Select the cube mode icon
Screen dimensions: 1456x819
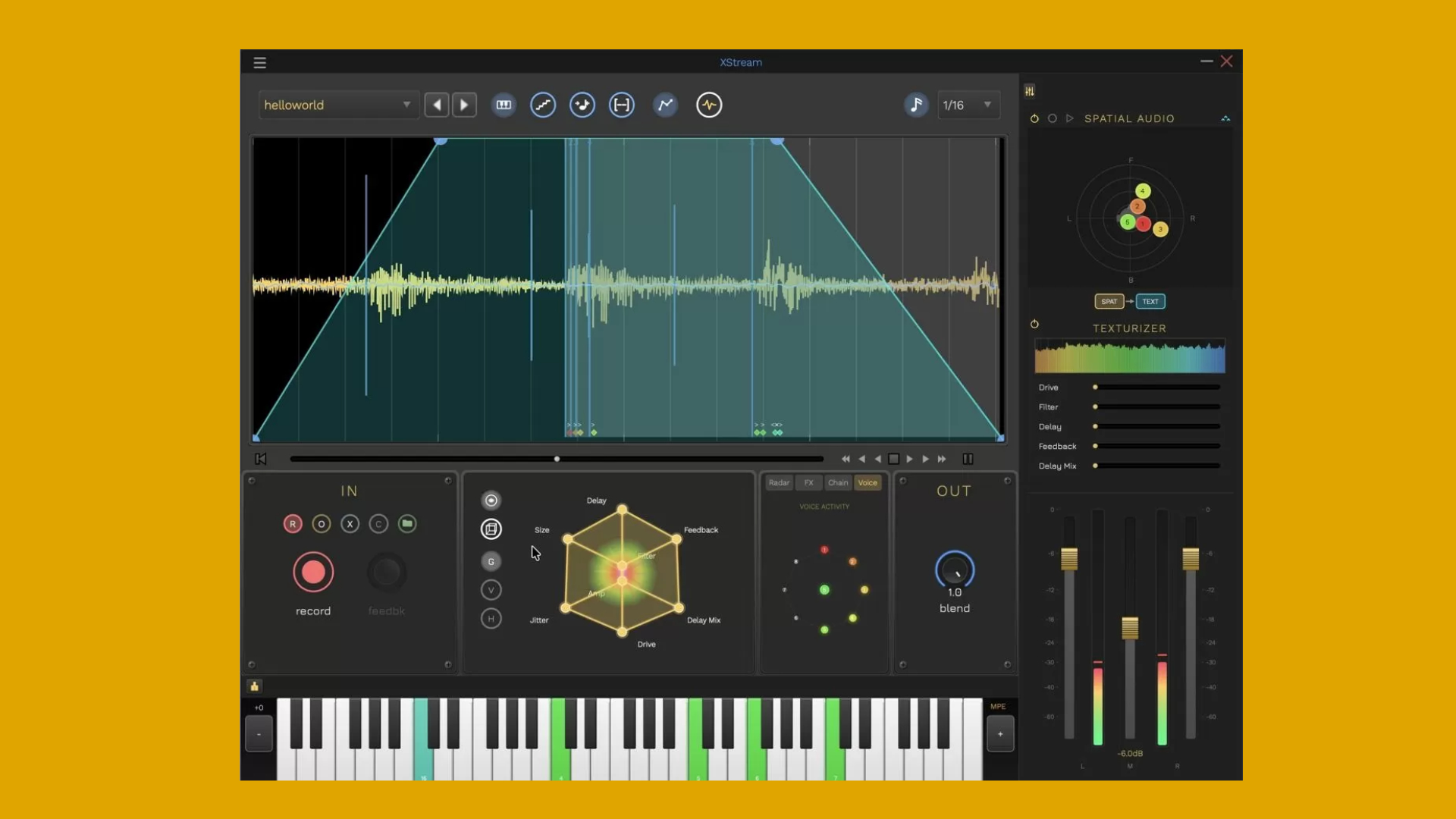pyautogui.click(x=491, y=529)
